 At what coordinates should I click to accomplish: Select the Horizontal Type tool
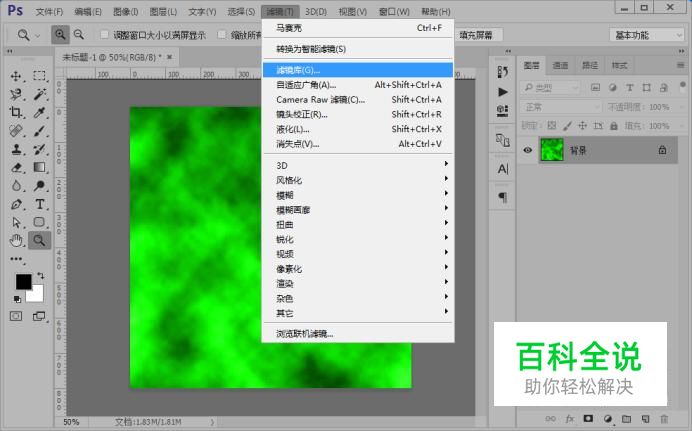tap(39, 204)
